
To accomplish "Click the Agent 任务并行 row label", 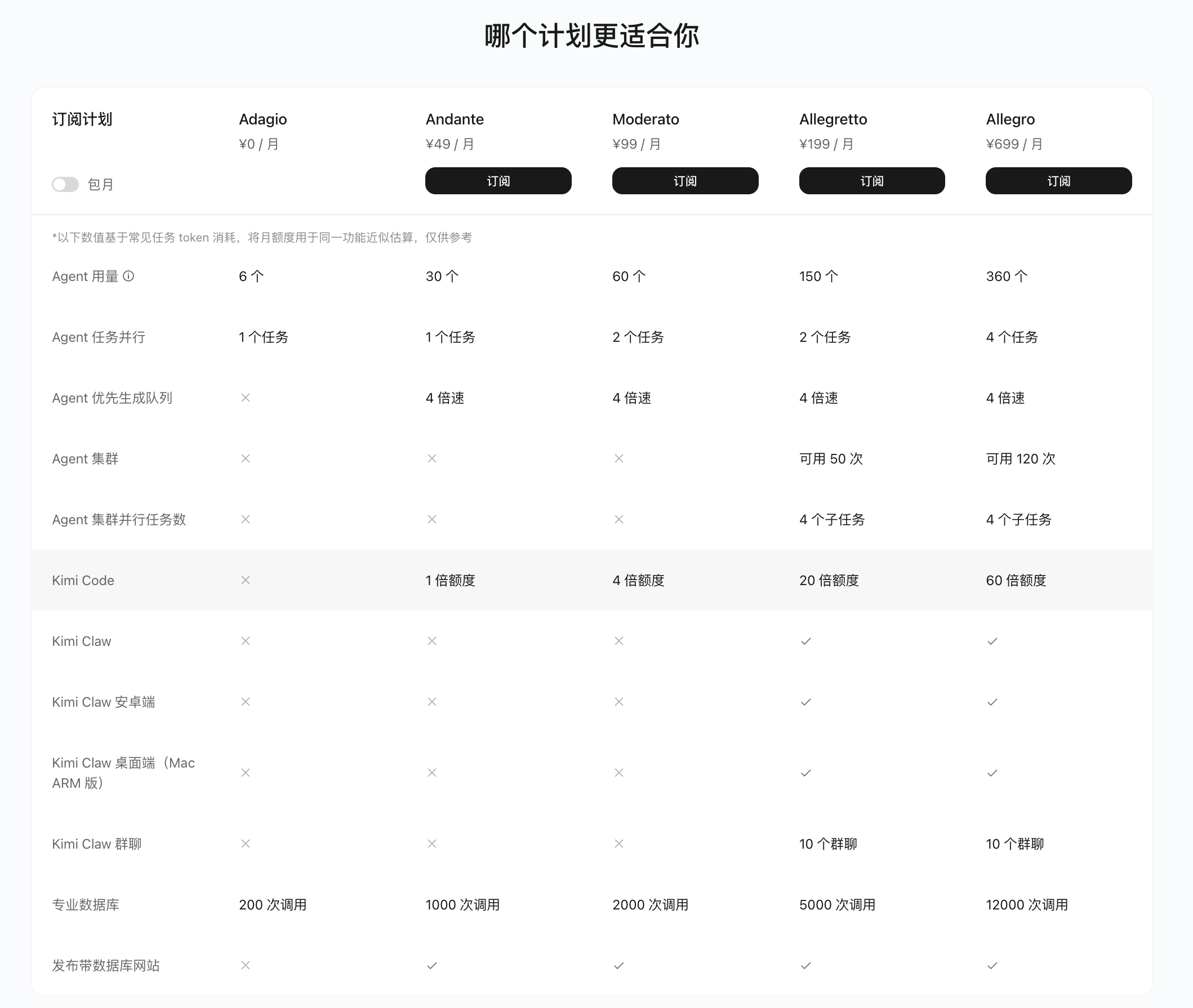I will [99, 337].
